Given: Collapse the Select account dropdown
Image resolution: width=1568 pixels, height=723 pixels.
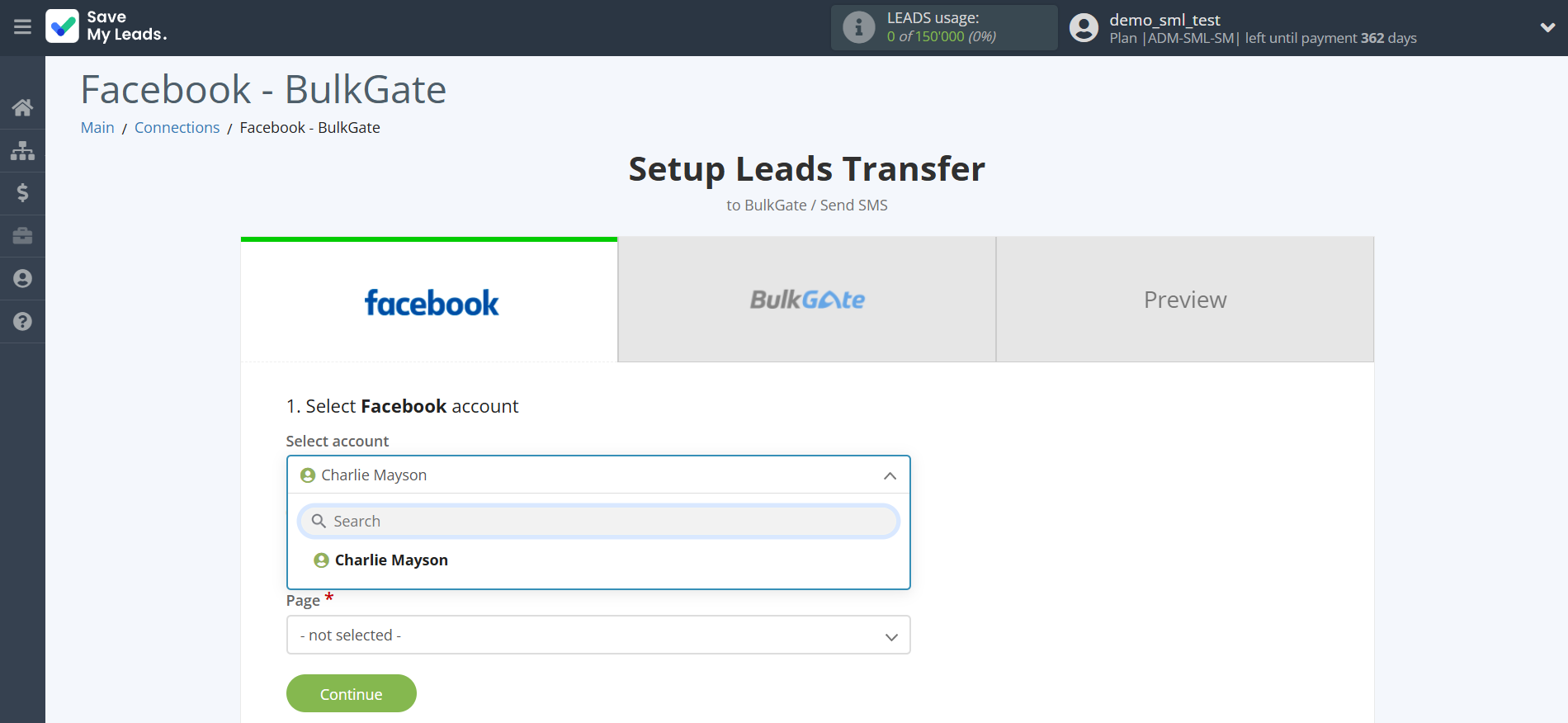Looking at the screenshot, I should tap(890, 475).
